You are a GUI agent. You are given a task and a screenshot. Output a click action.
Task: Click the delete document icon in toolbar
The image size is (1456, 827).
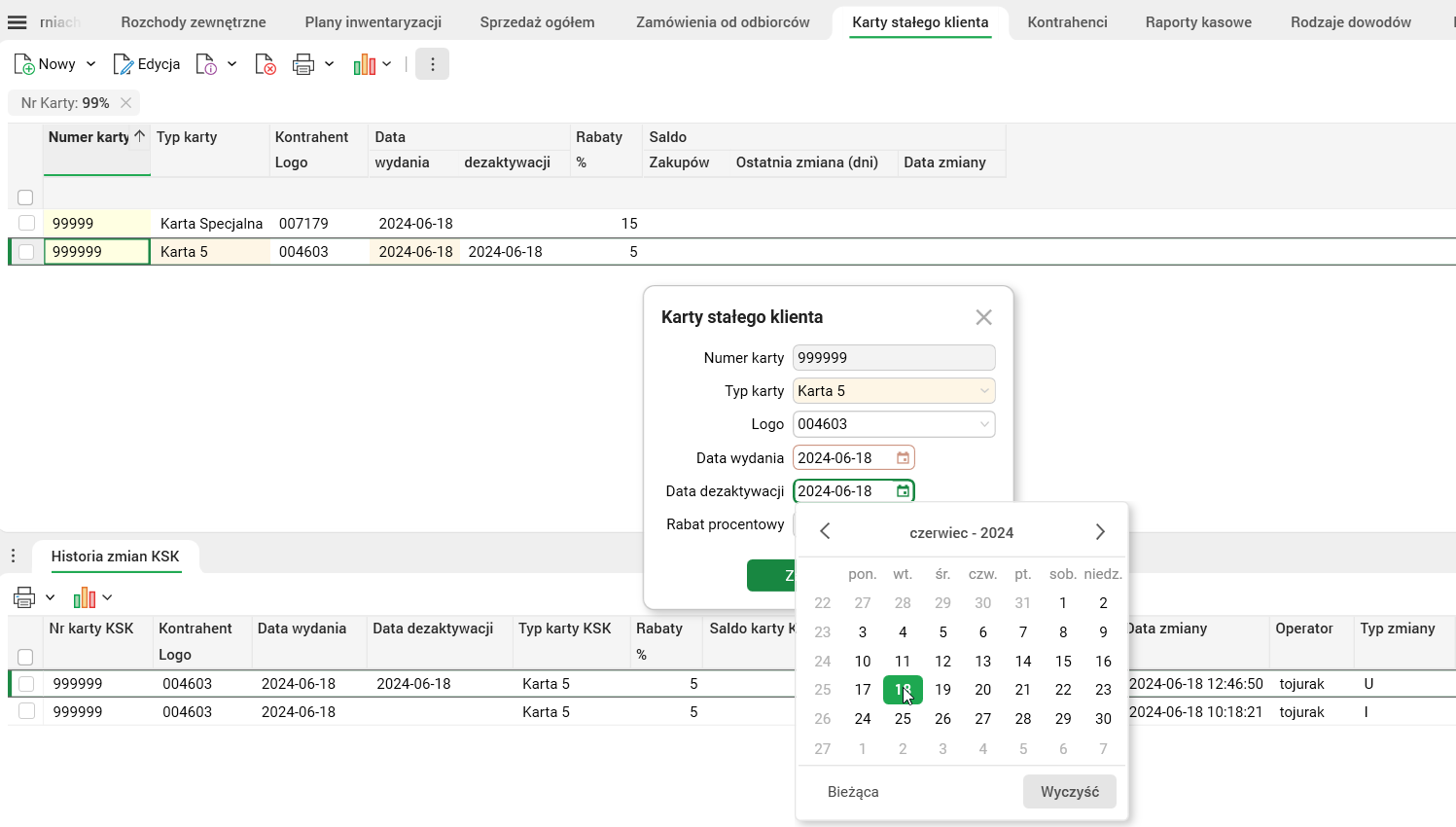coord(265,64)
